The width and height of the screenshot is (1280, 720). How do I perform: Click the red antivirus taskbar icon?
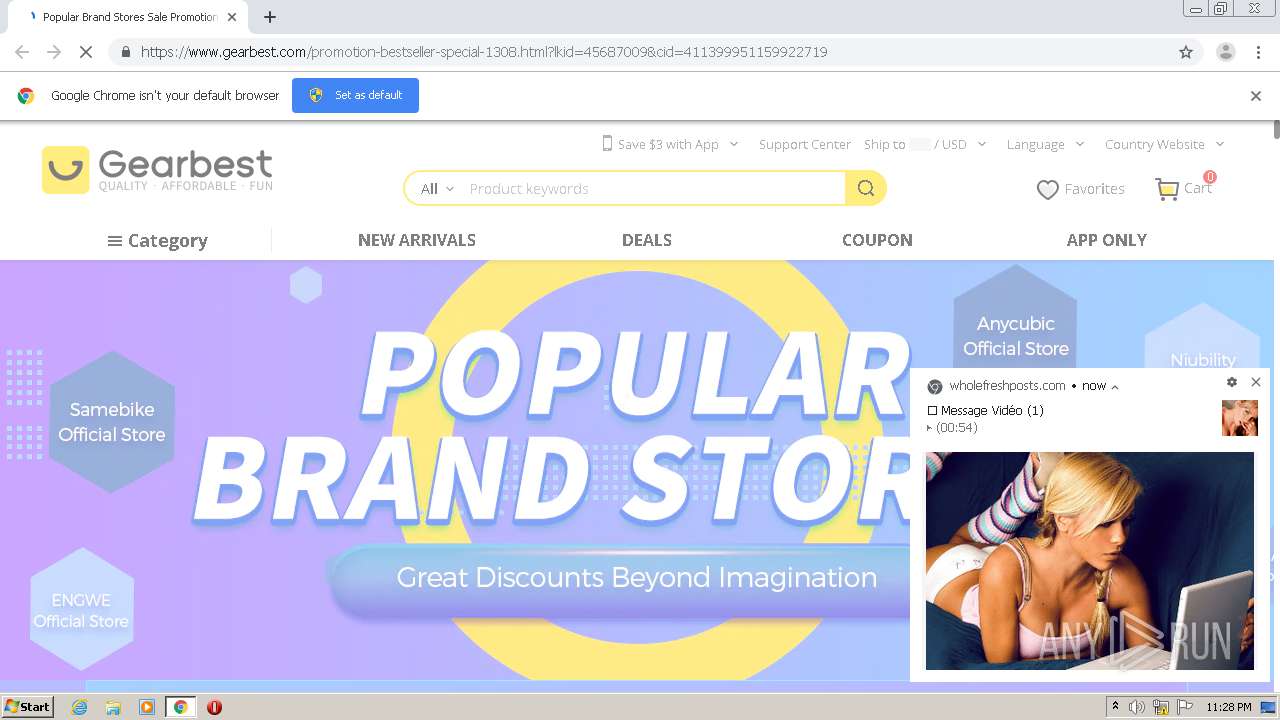point(214,707)
